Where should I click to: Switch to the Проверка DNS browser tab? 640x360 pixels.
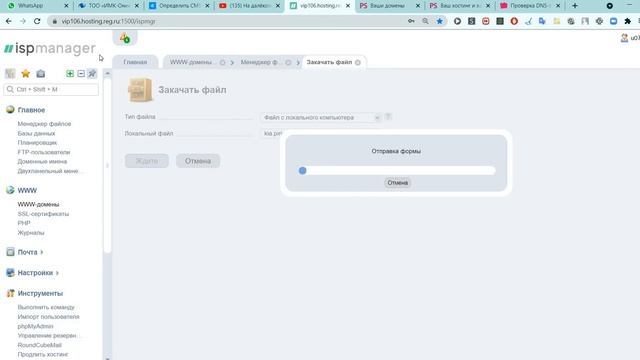point(530,6)
